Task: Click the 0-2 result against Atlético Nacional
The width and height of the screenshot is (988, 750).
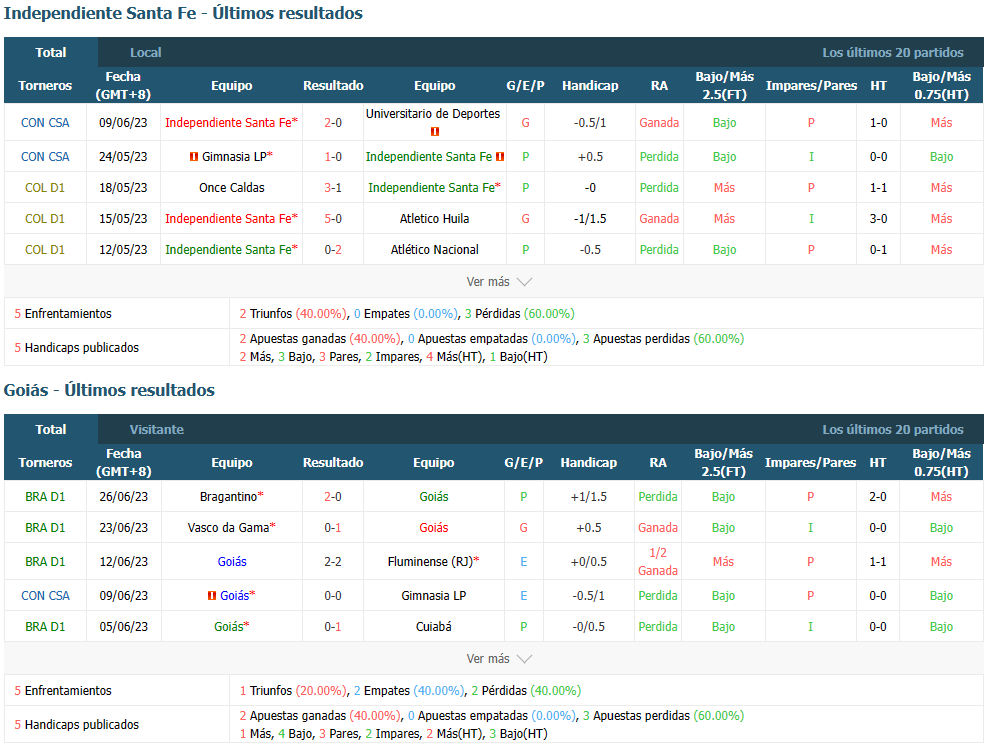Action: click(333, 250)
